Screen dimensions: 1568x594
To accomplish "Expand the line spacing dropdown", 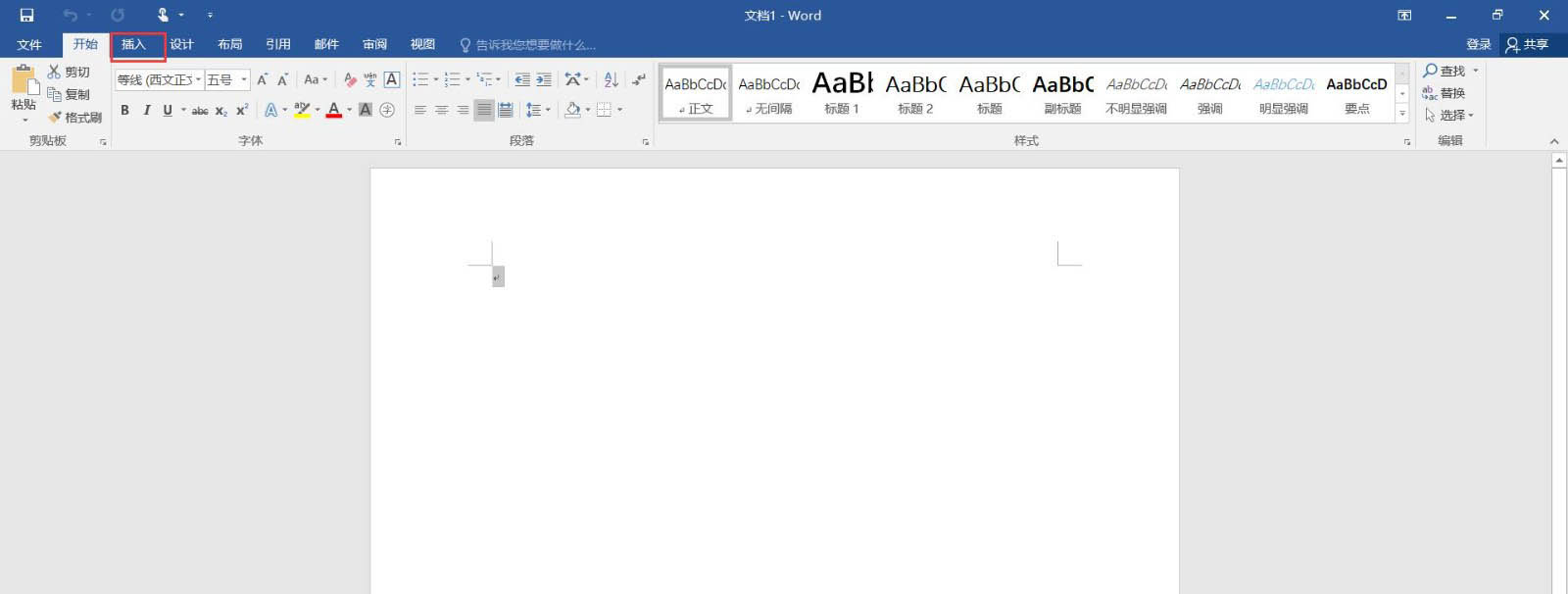I will [x=547, y=110].
